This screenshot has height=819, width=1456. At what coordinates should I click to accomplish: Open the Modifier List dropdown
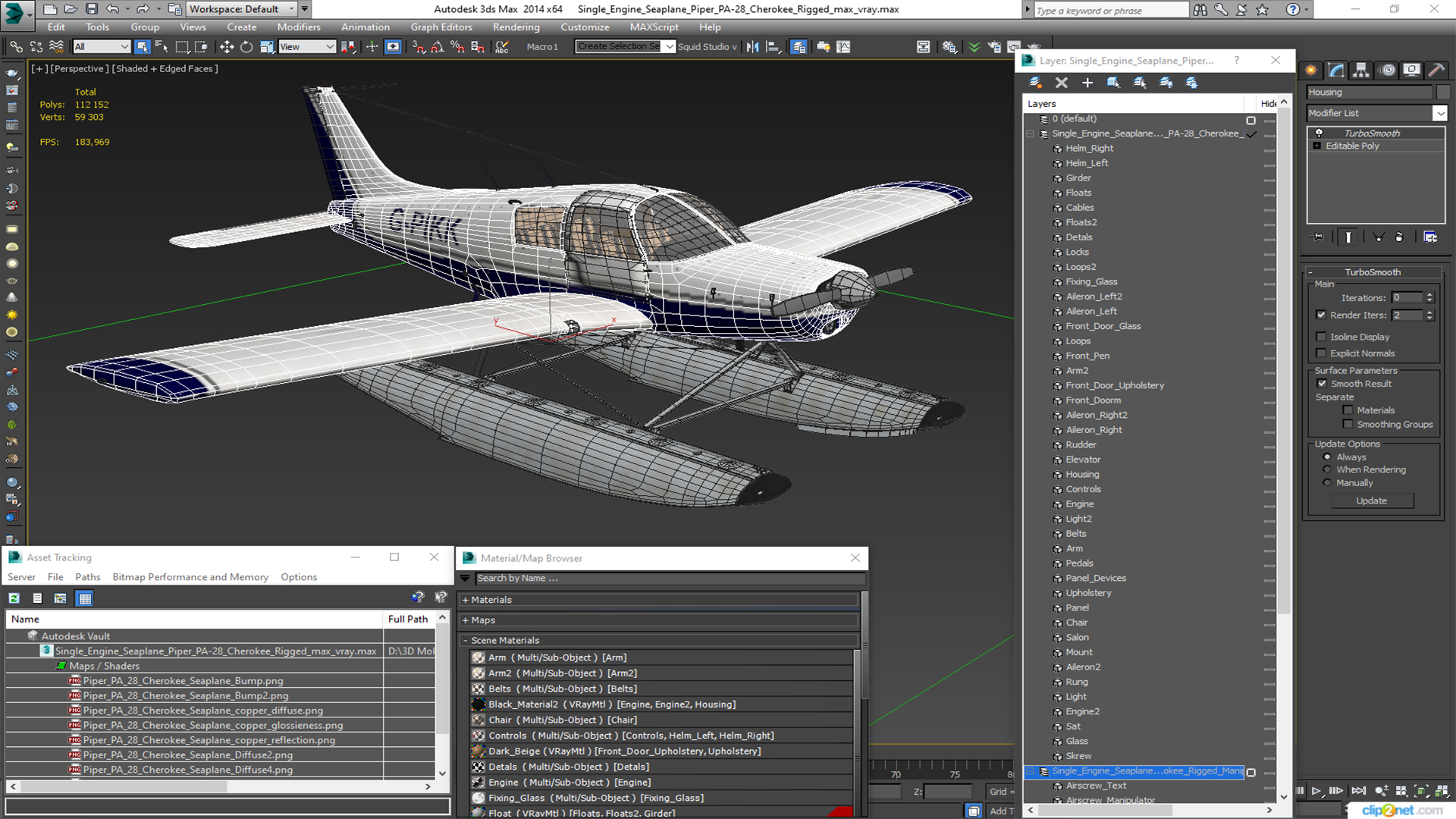[x=1439, y=113]
